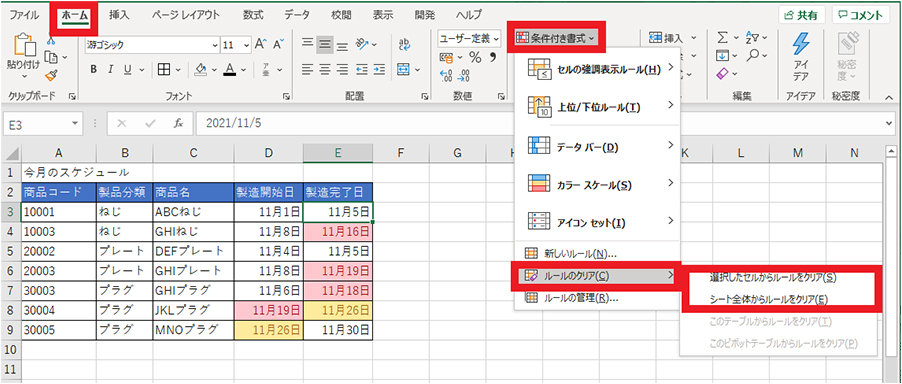This screenshot has width=902, height=384.
Task: Click the Fill down icon in editing group
Action: (723, 56)
